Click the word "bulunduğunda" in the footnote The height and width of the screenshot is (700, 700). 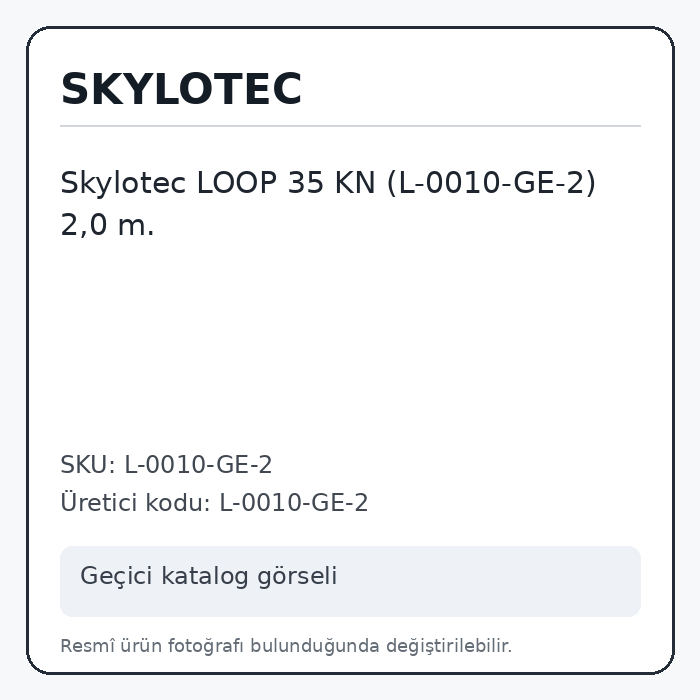click(x=314, y=646)
